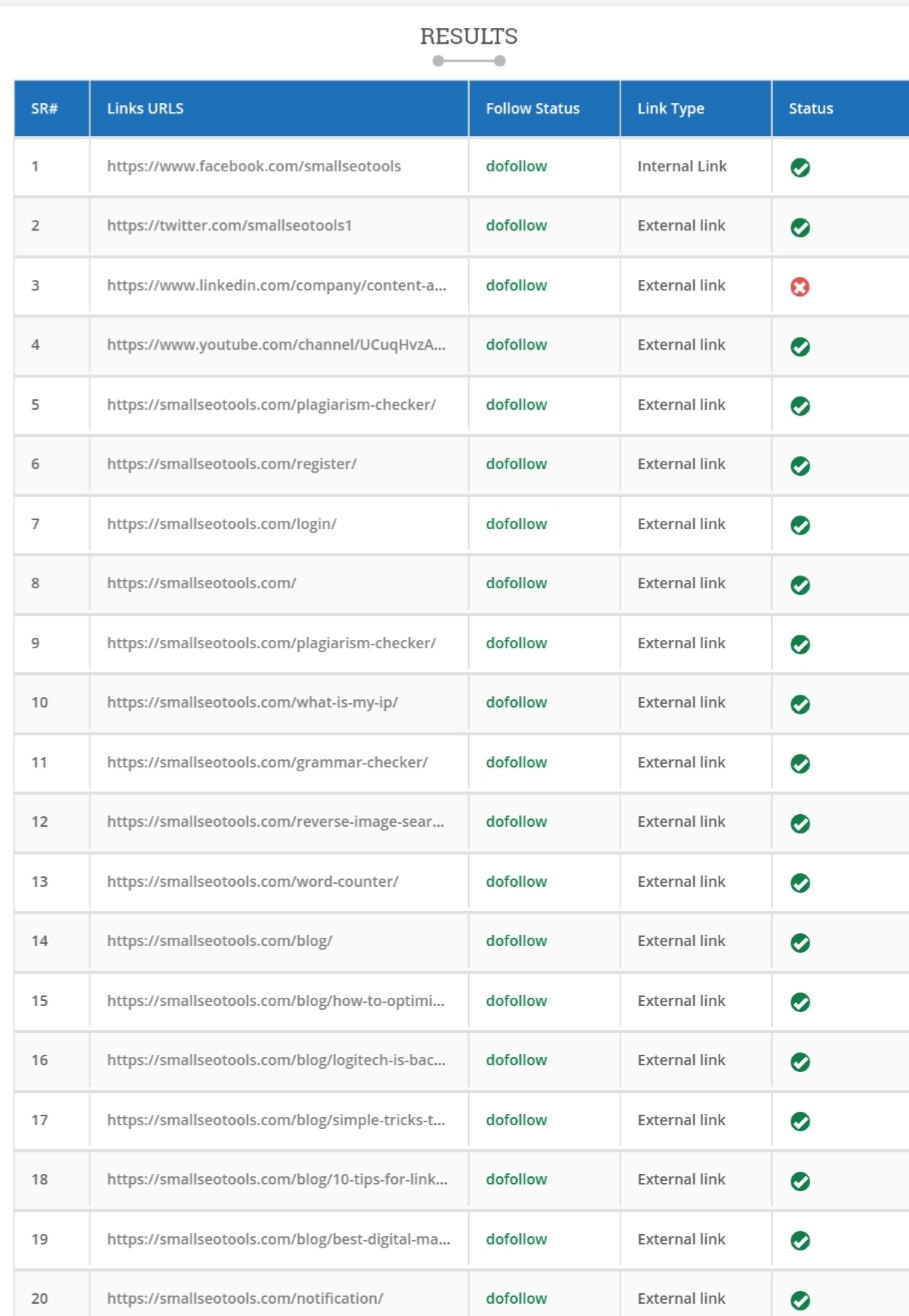Click the Link Type column header
909x1316 pixels.
[x=671, y=108]
